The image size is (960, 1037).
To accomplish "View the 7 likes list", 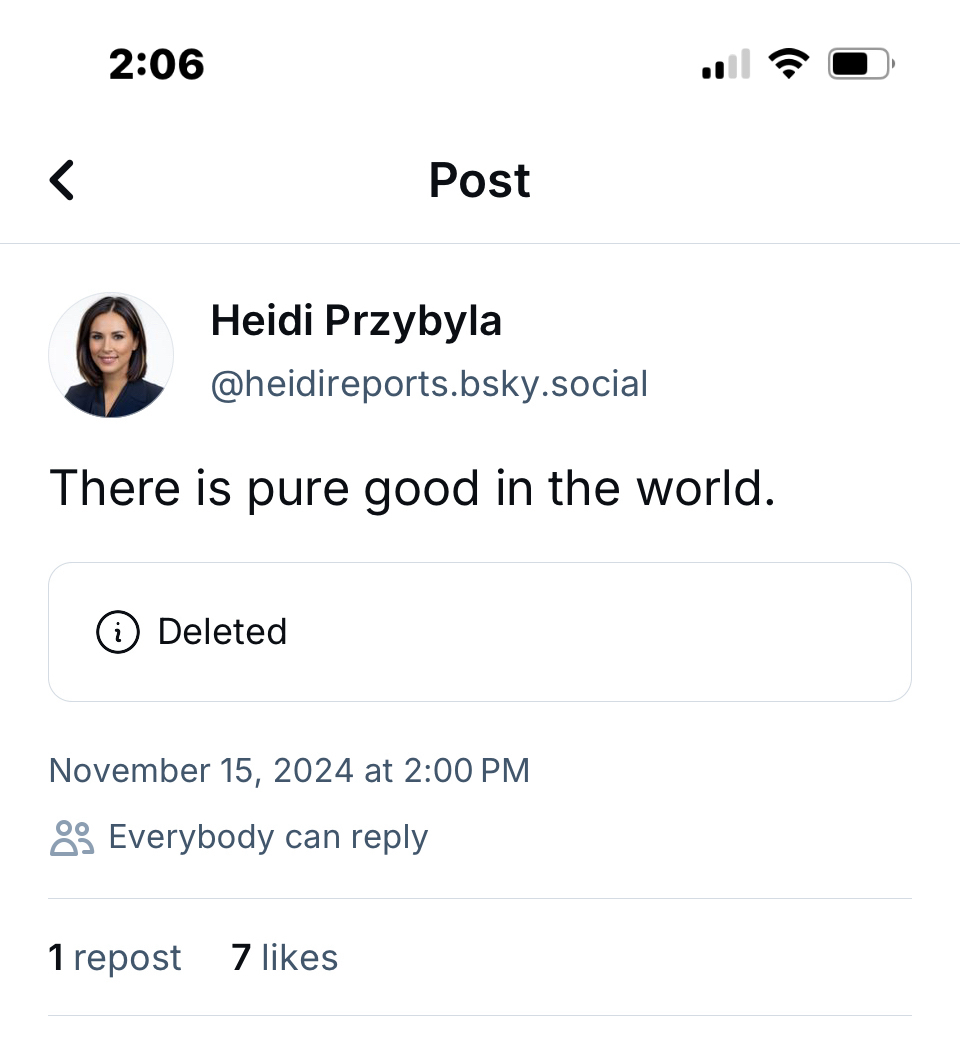I will [285, 958].
